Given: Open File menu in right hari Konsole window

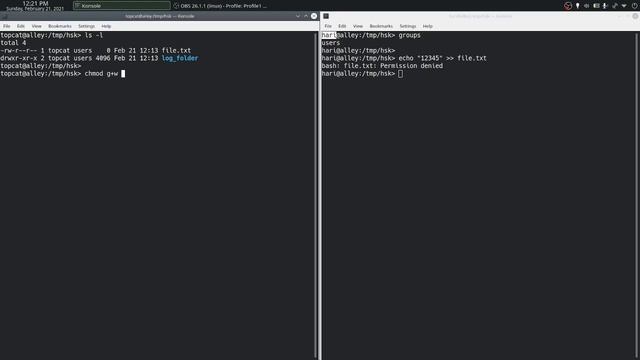Looking at the screenshot, I should click(x=328, y=26).
